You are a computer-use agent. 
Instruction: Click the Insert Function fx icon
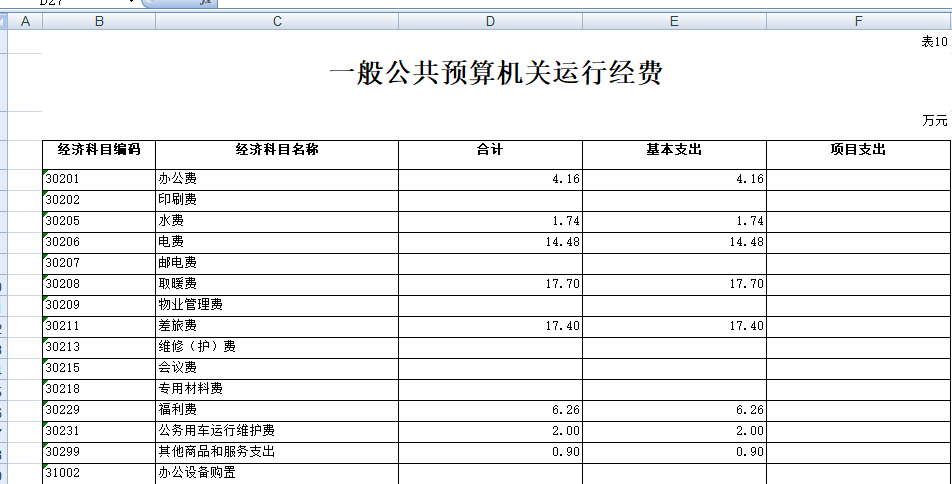click(205, 3)
